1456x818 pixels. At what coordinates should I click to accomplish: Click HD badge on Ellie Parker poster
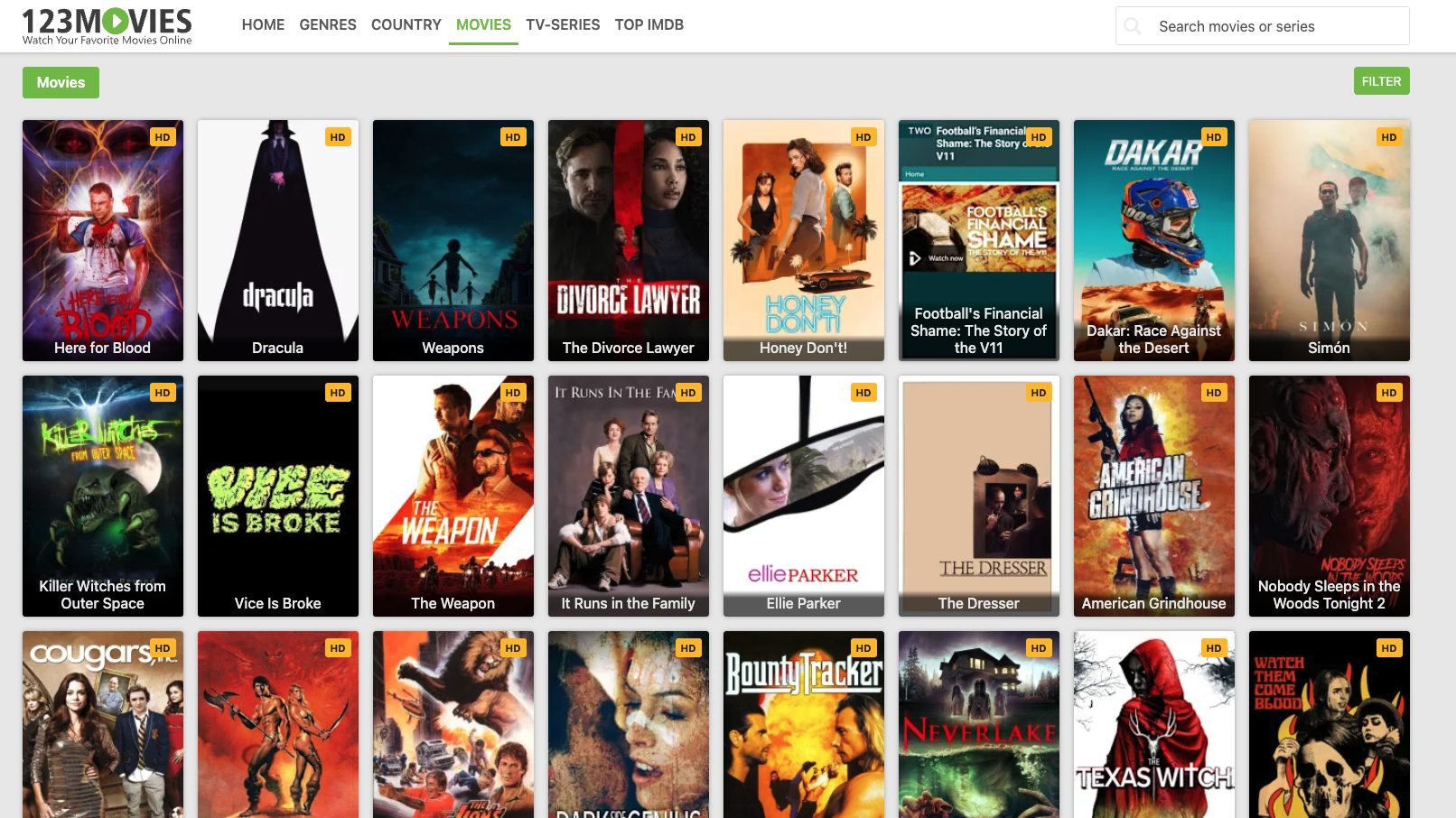(863, 393)
